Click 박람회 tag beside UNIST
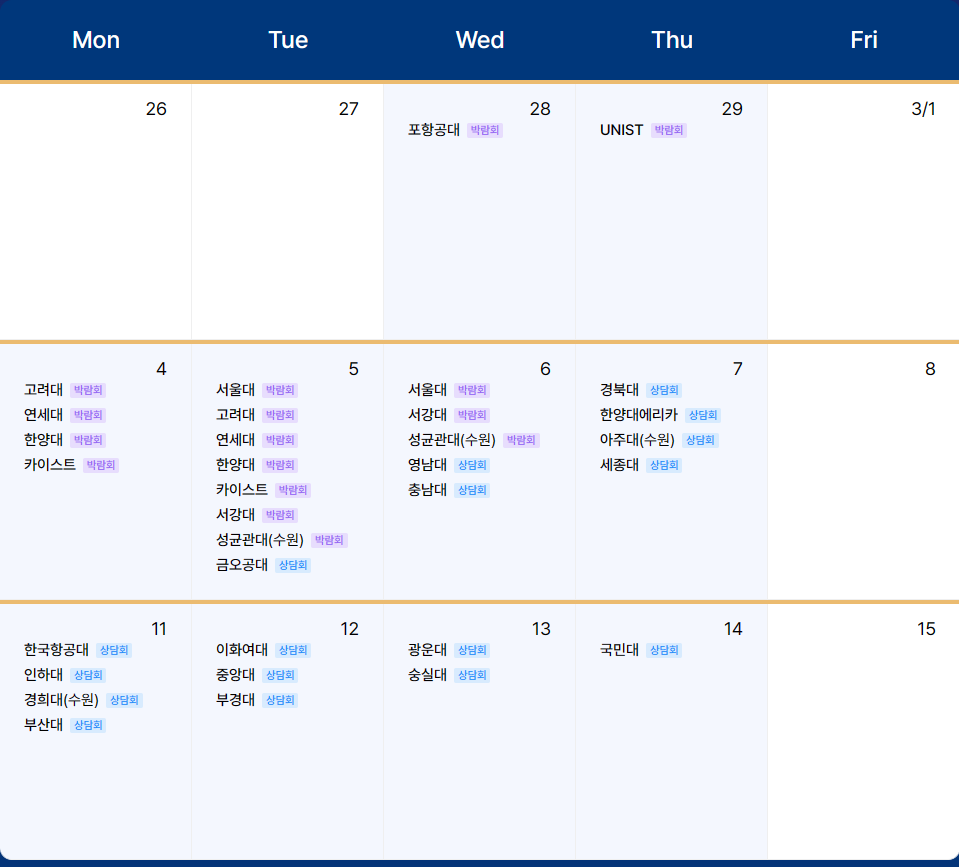Viewport: 959px width, 867px height. click(x=668, y=130)
